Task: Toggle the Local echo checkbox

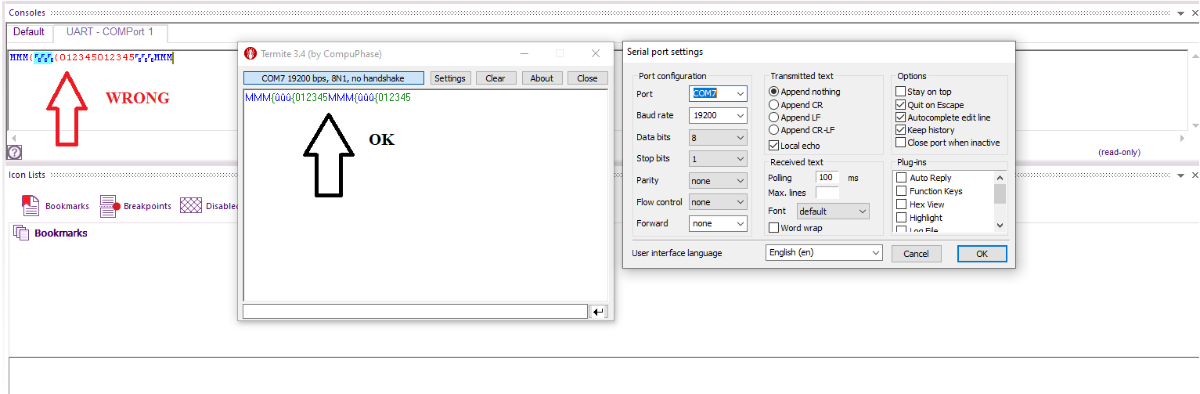Action: pos(773,145)
